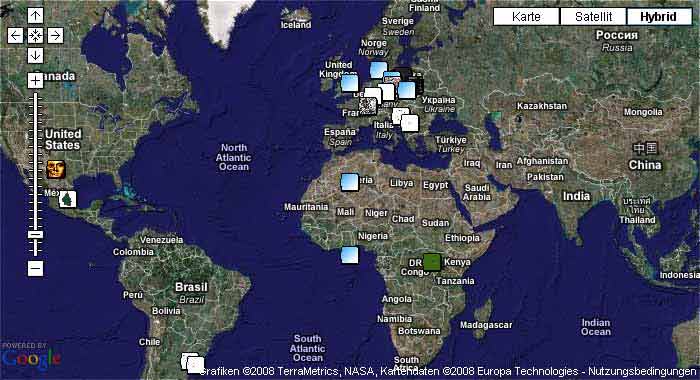Open the blue marker south of Nigeria

350,255
